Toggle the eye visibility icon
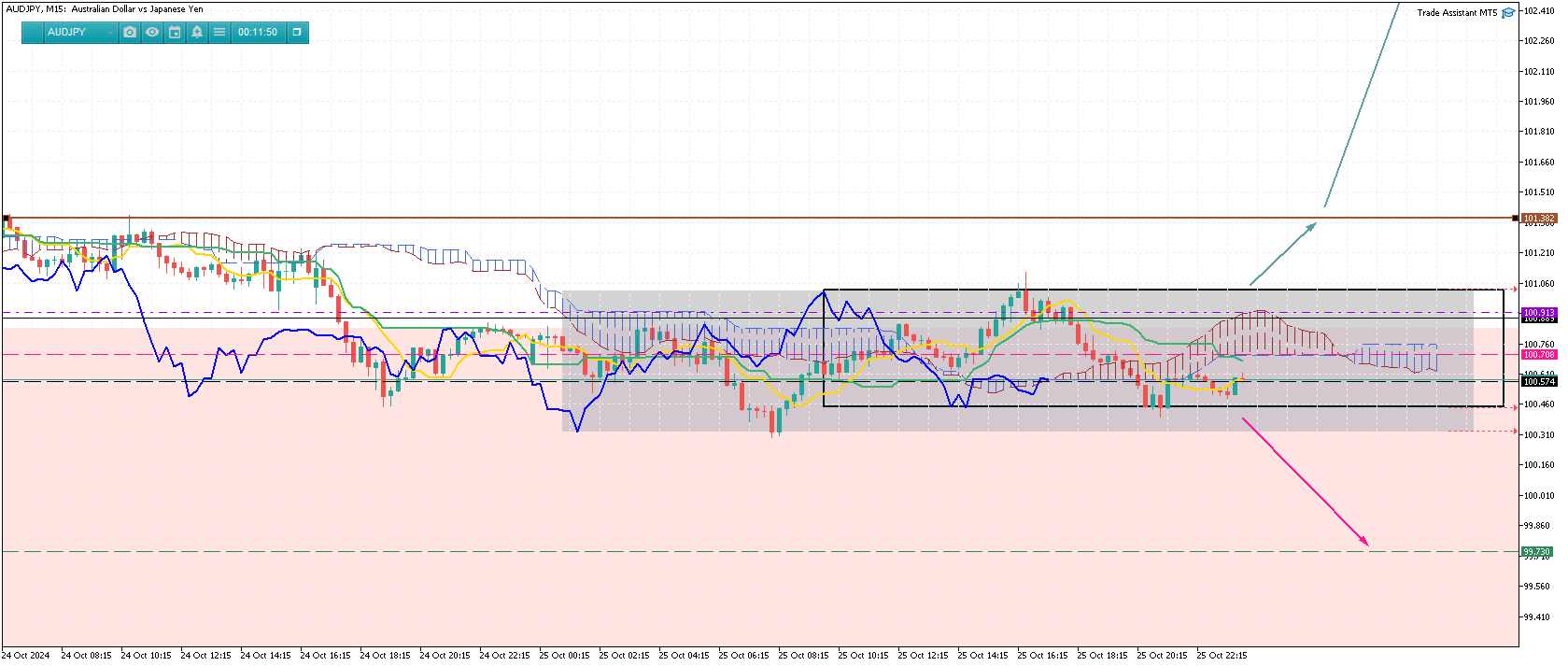The height and width of the screenshot is (666, 1568). 152,32
